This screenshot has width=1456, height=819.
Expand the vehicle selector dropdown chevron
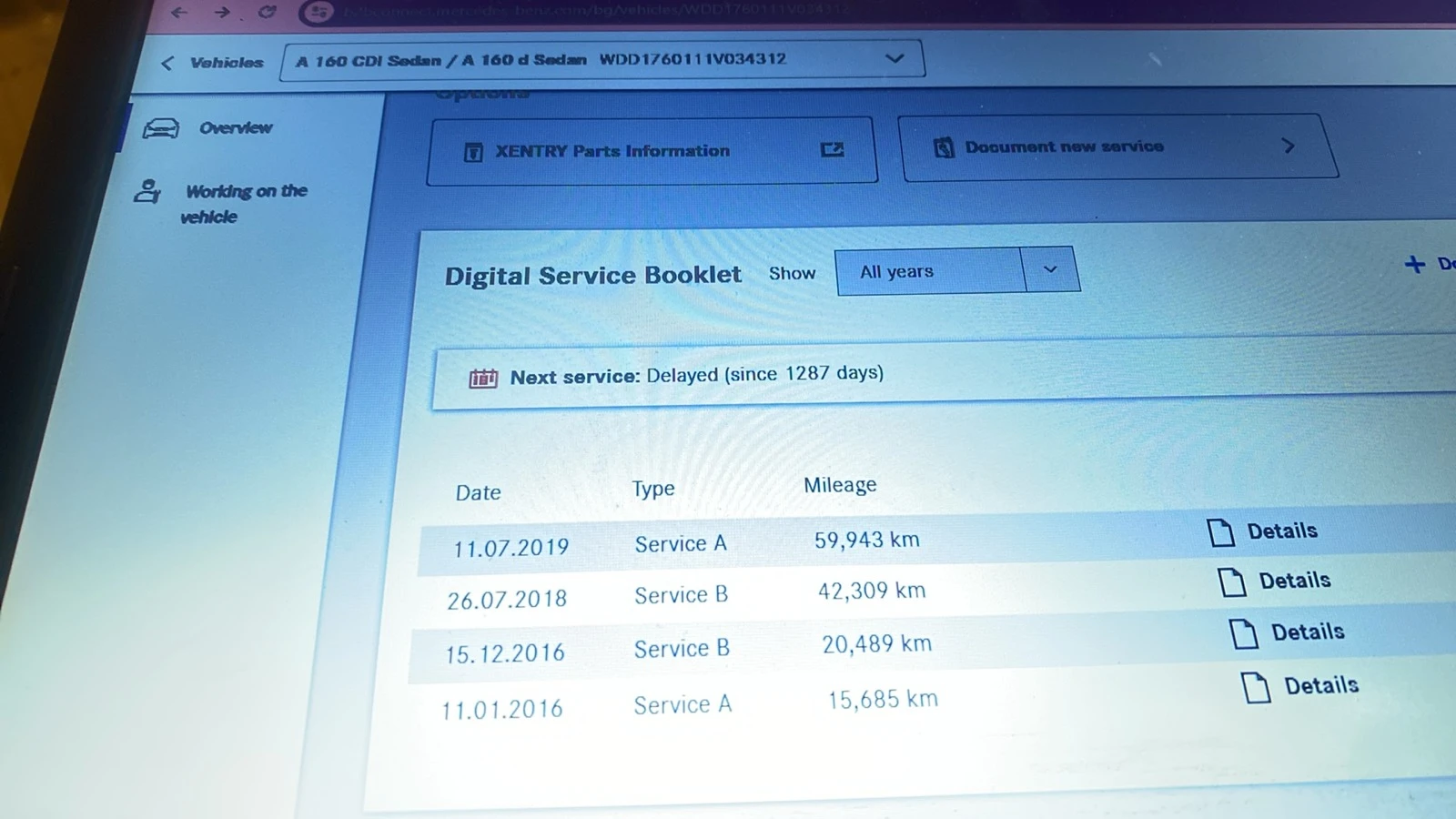coord(895,58)
